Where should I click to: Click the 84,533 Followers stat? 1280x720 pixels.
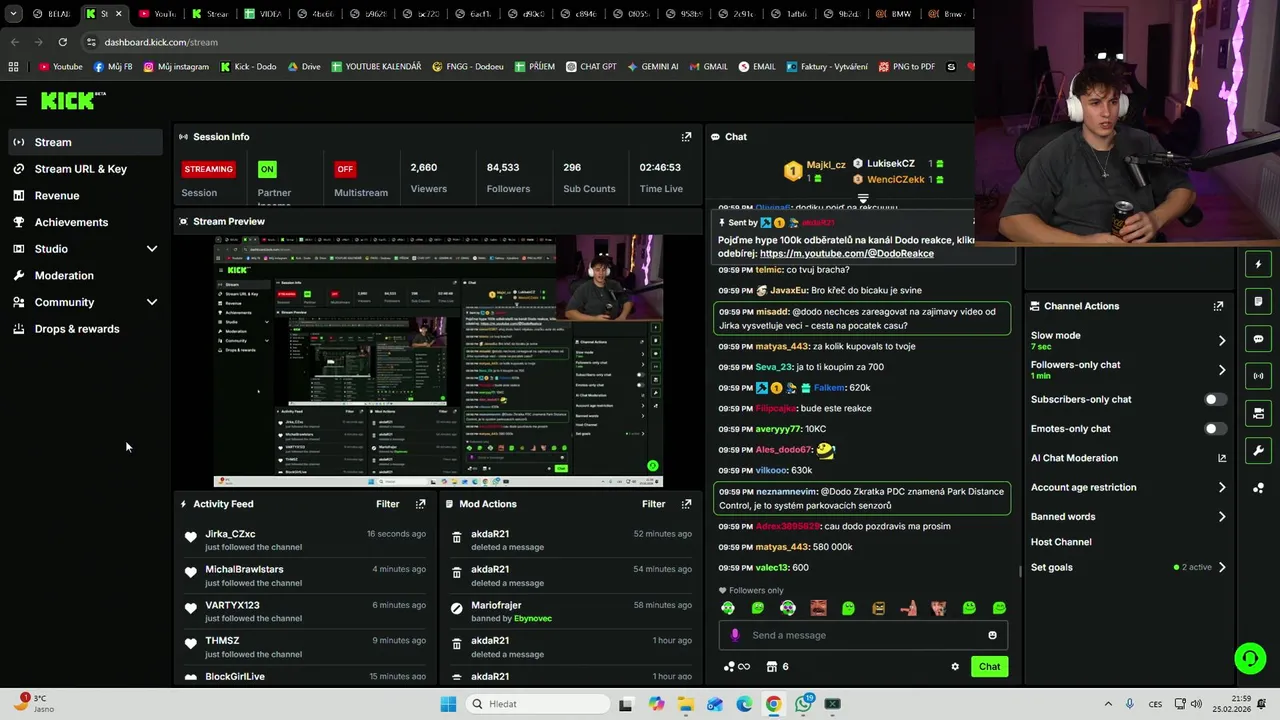pos(508,177)
